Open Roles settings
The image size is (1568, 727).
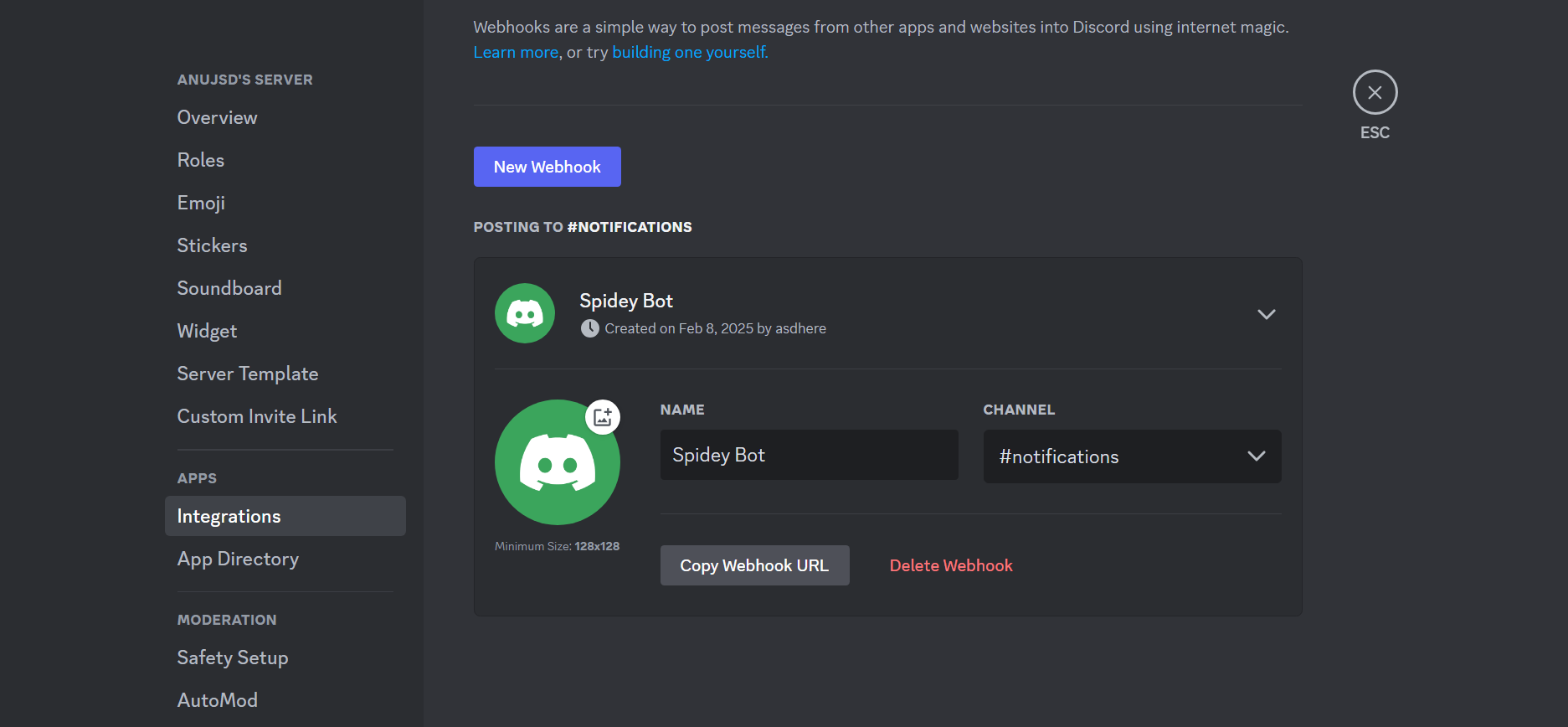tap(285, 160)
